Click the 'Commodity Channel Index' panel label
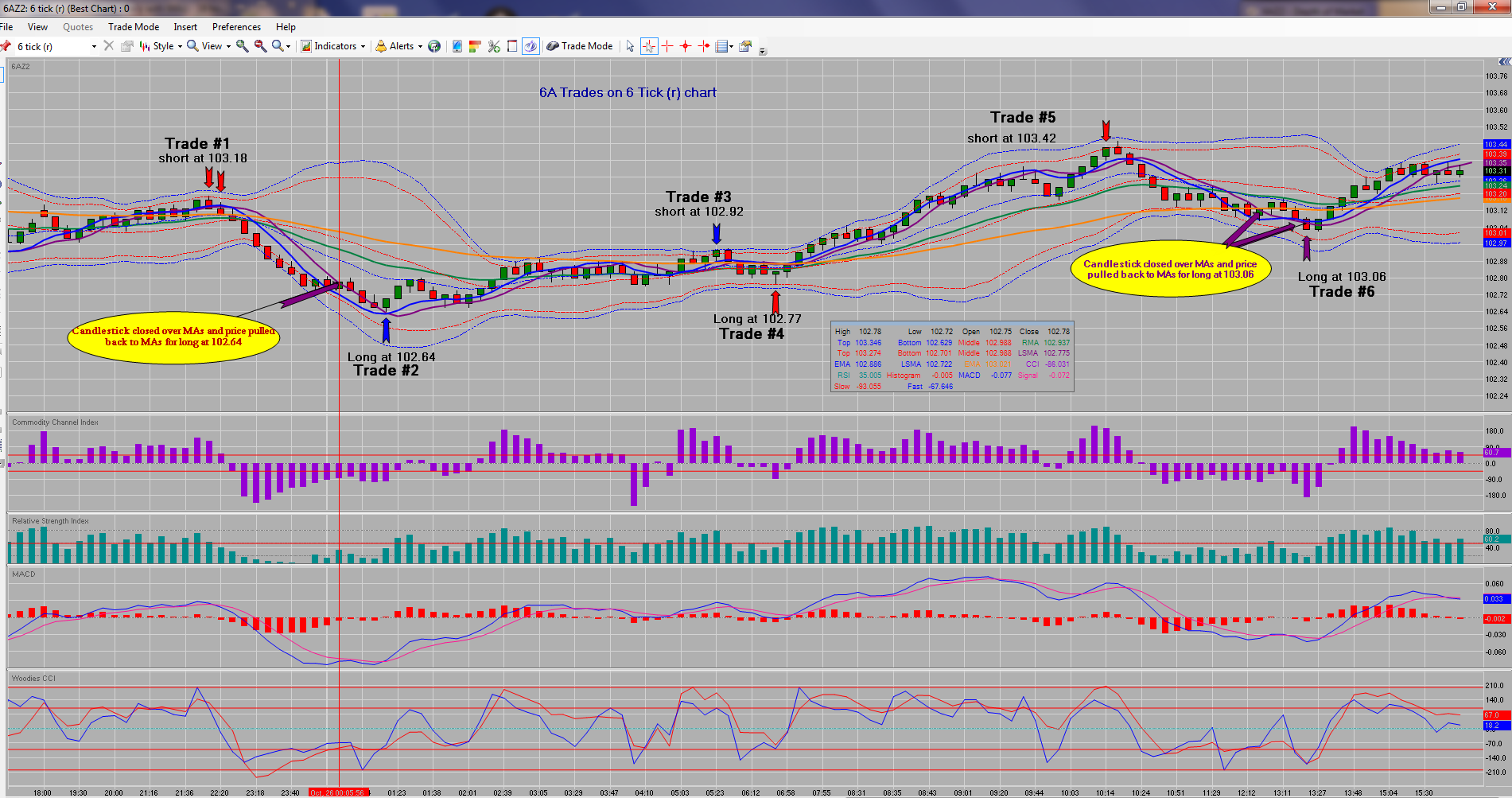This screenshot has width=1512, height=798. tap(55, 422)
